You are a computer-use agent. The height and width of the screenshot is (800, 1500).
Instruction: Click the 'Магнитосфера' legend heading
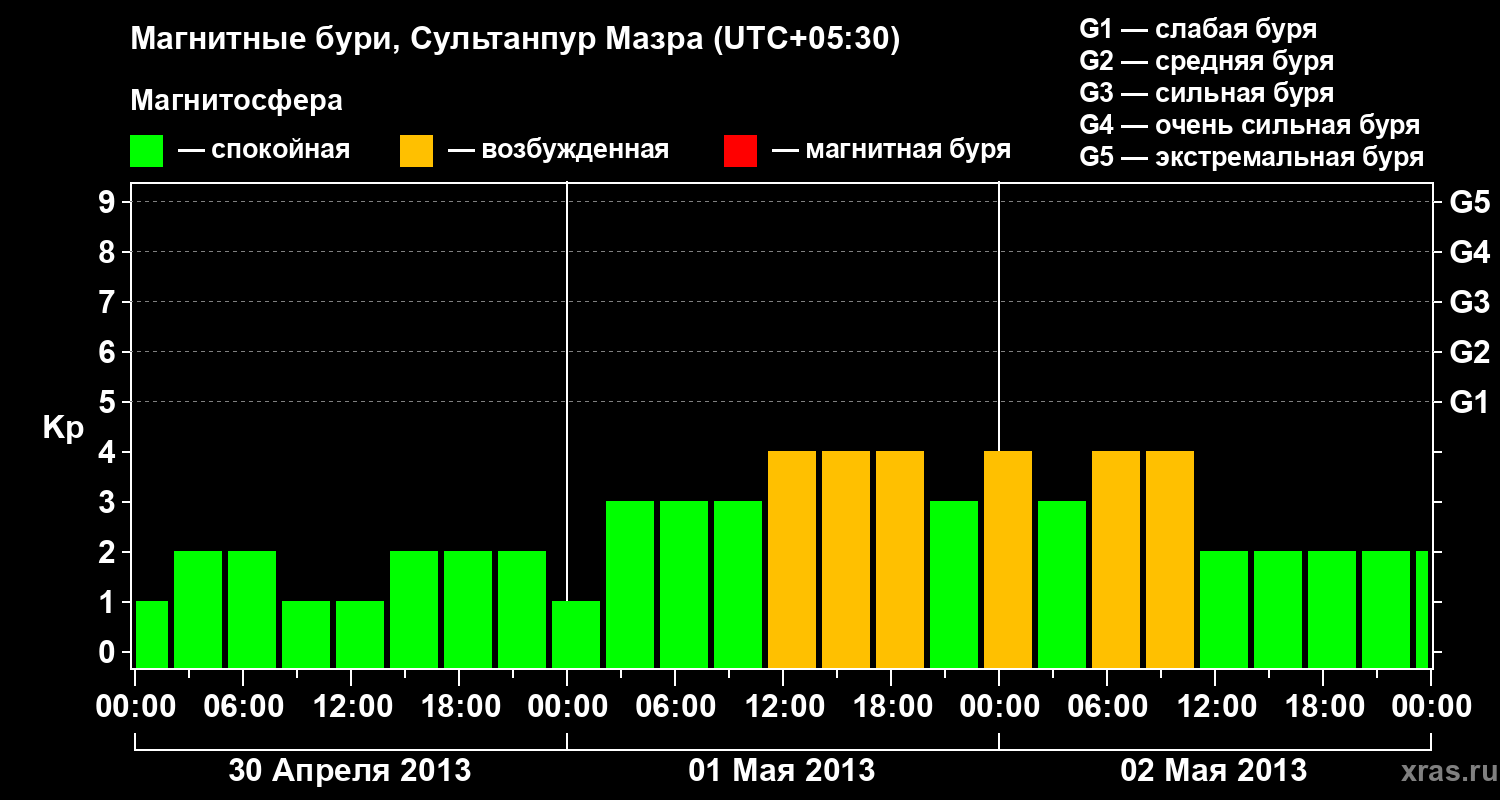(x=237, y=101)
